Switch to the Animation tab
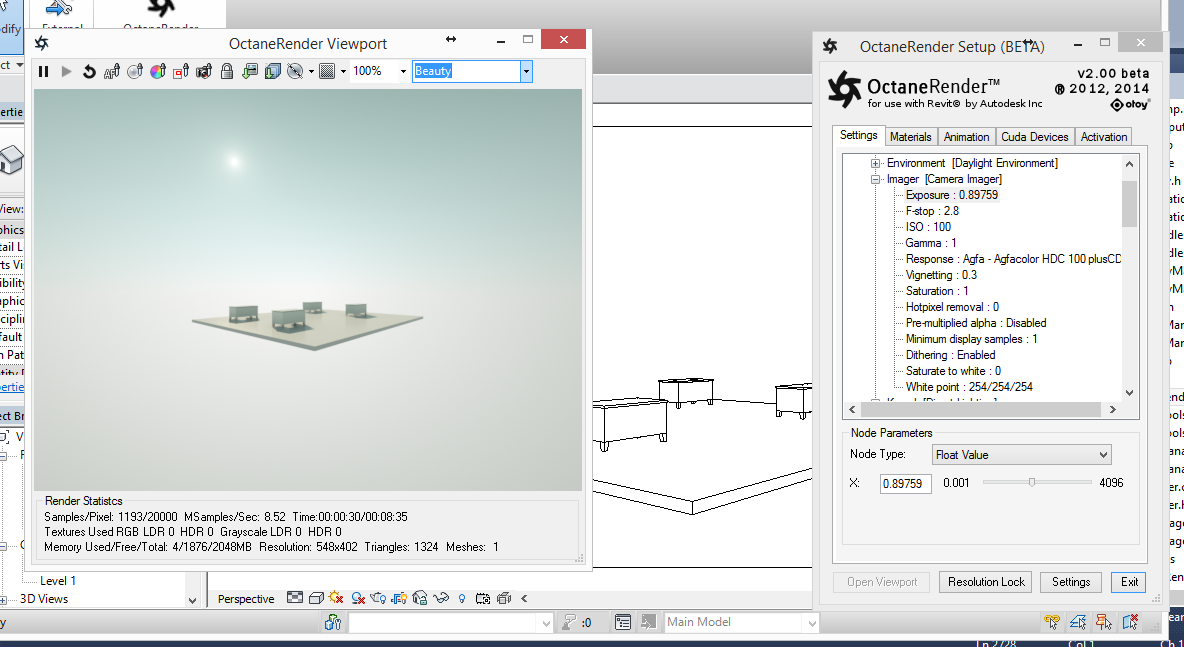 (x=966, y=137)
